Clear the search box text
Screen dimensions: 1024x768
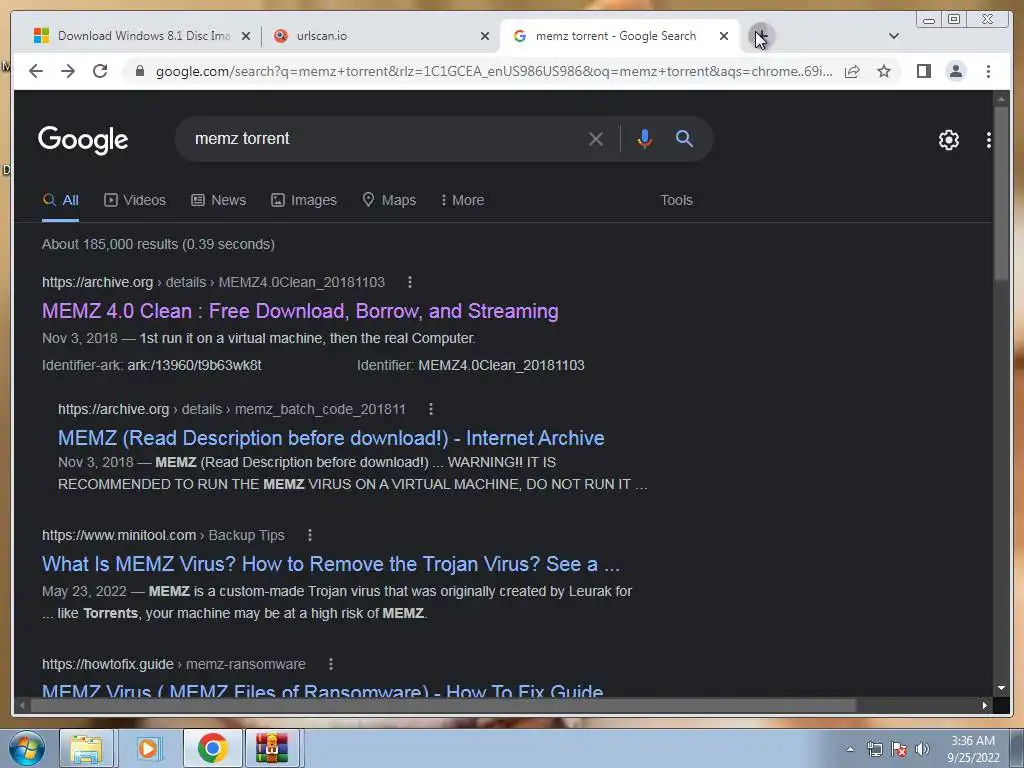[596, 138]
